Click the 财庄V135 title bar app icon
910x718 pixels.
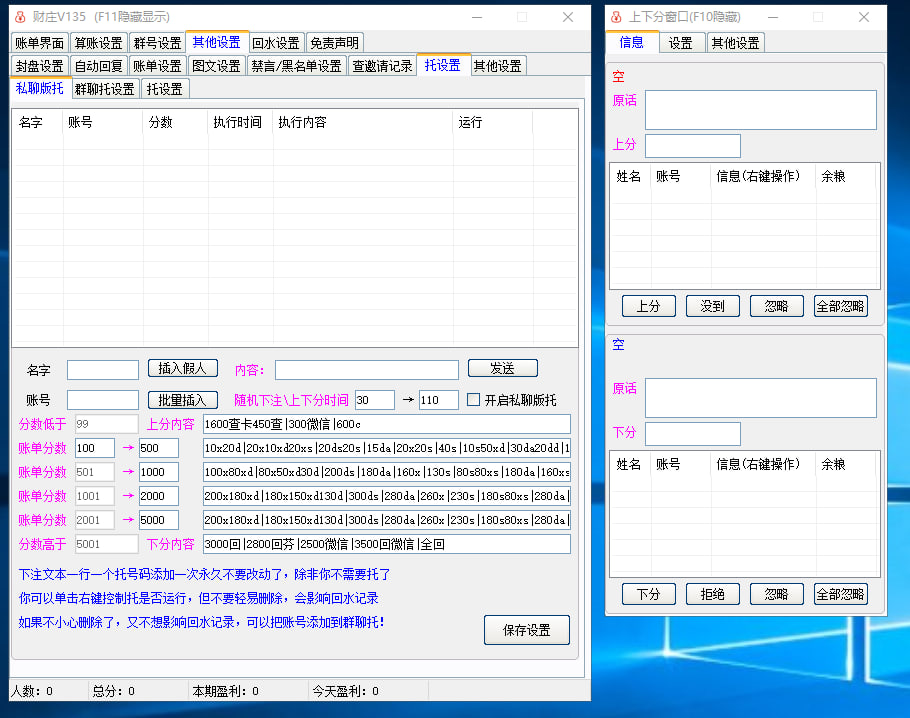point(19,17)
